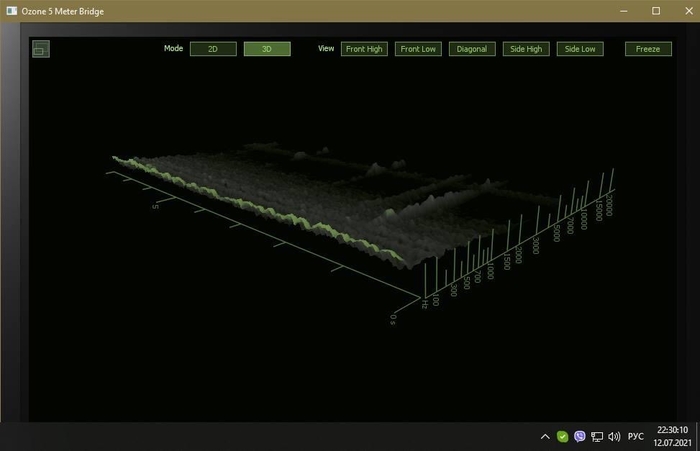Select the Side Low view
This screenshot has height=451, width=700.
coord(580,49)
